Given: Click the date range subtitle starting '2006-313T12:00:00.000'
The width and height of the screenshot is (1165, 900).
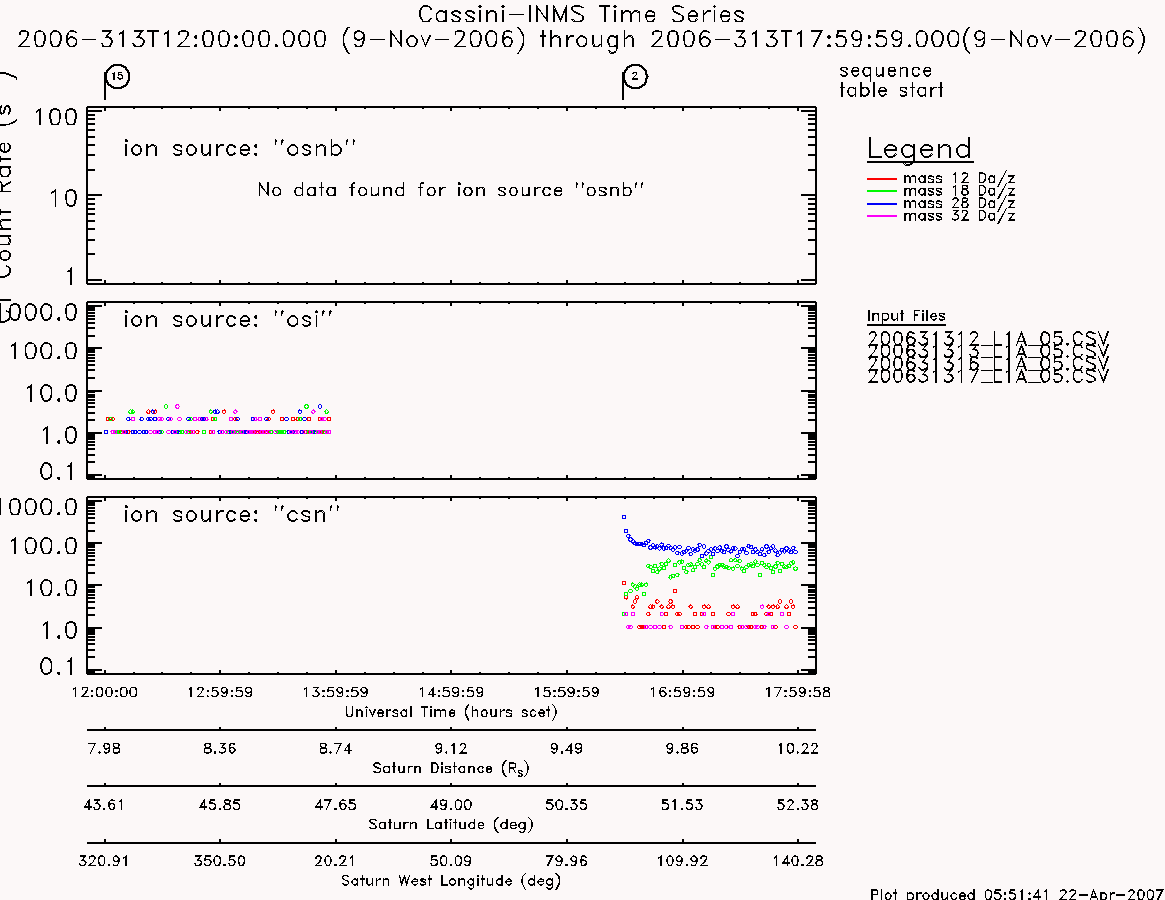Looking at the screenshot, I should 582,39.
